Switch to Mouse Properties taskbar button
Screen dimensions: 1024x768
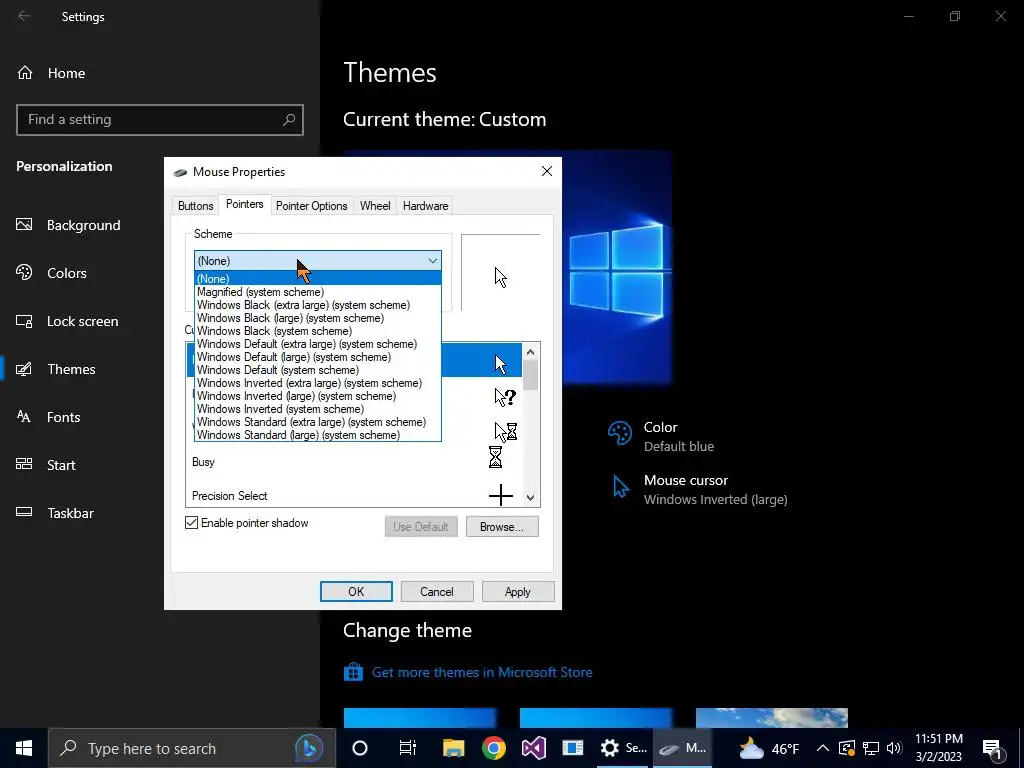click(682, 748)
